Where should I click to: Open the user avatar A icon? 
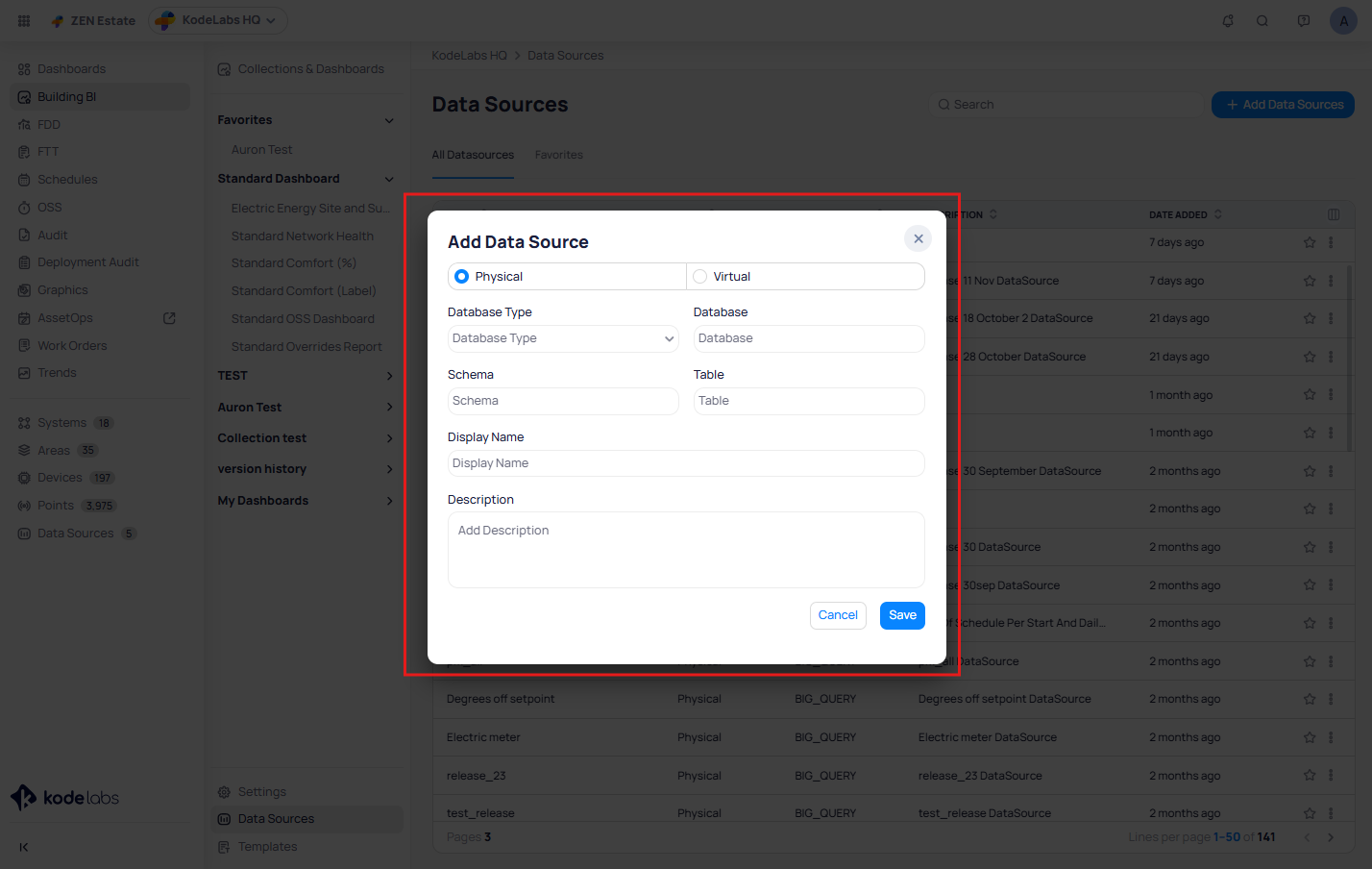click(x=1343, y=20)
